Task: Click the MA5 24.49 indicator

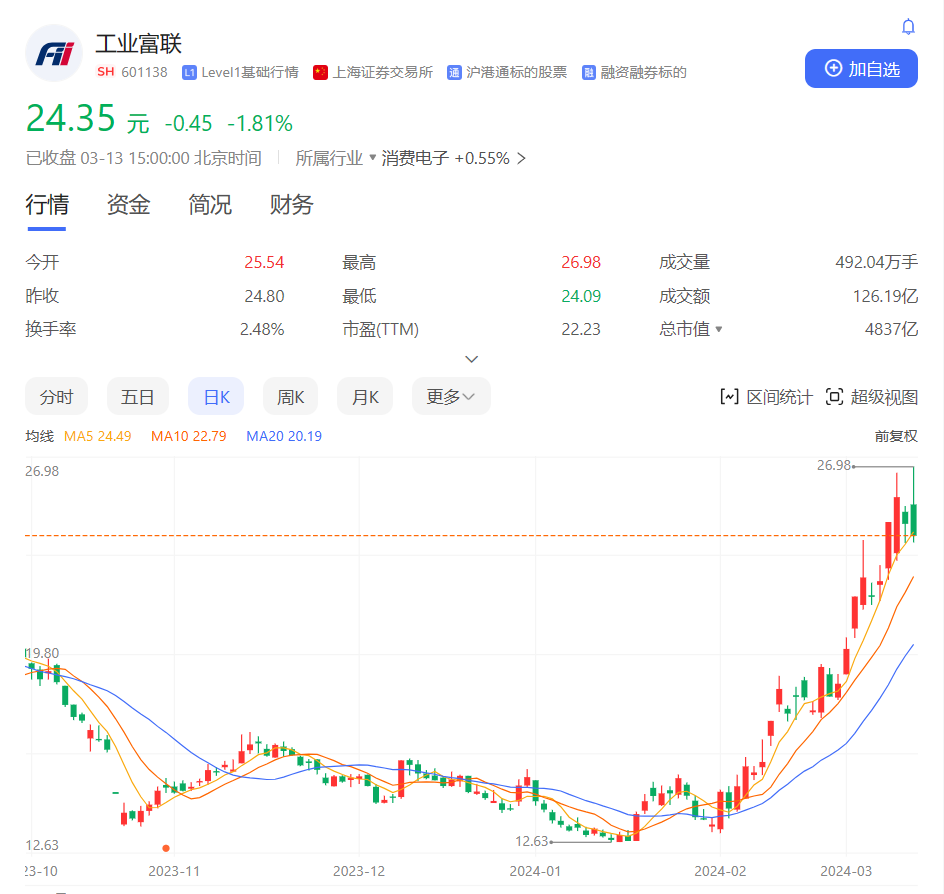Action: [x=98, y=436]
